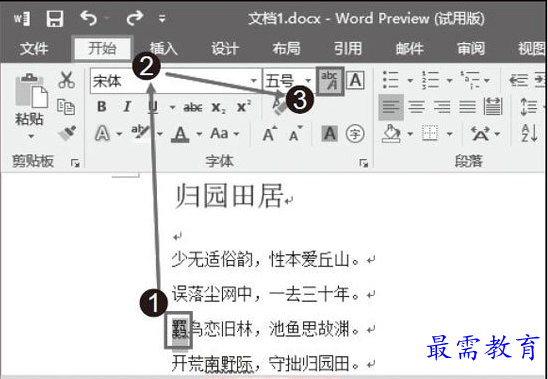Open the Asian layout button
548x379 pixels.
click(x=480, y=134)
